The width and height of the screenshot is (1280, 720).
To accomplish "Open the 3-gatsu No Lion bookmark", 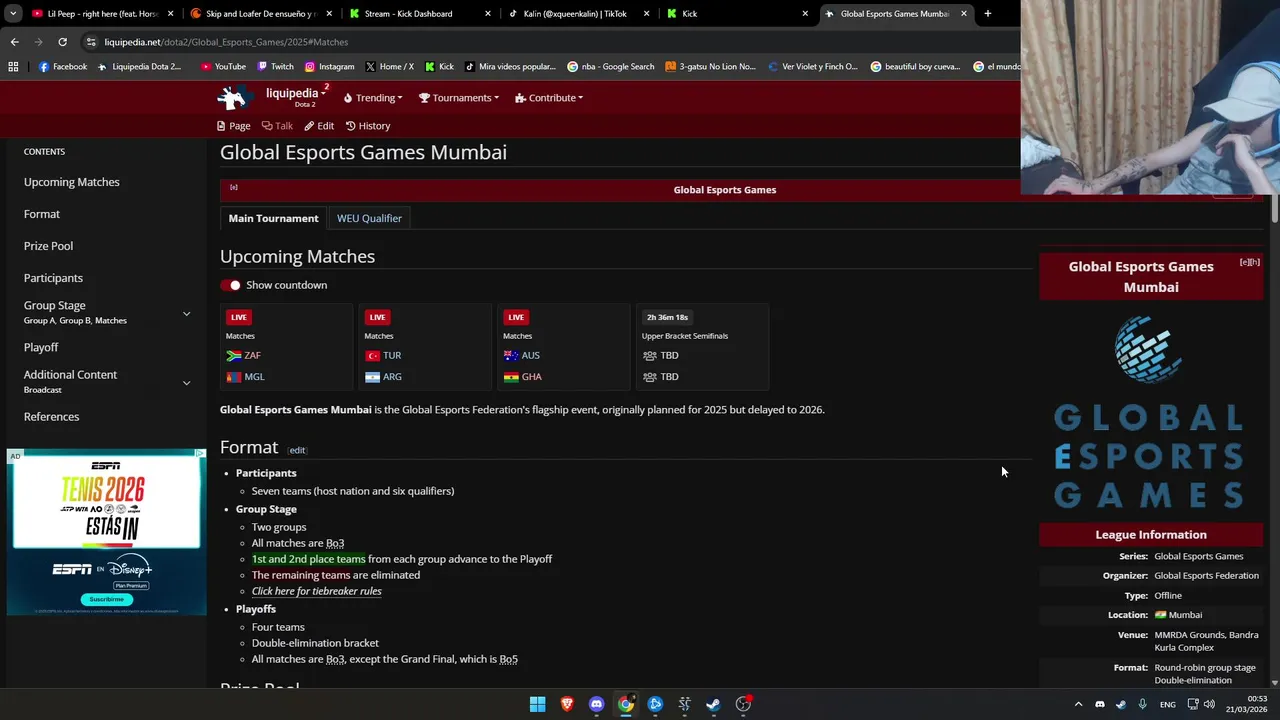I will click(710, 67).
